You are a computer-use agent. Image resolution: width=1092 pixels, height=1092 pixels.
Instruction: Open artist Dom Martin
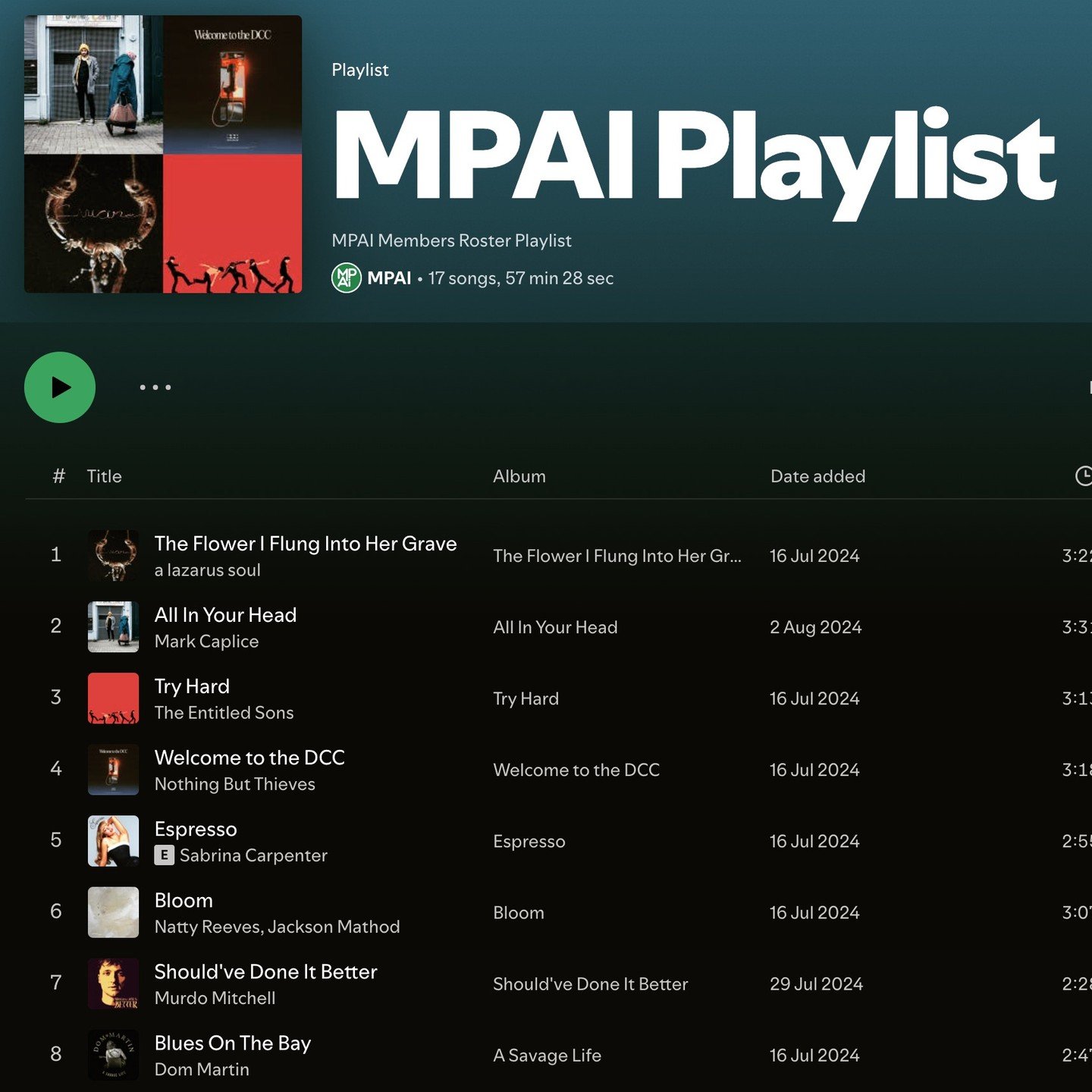(x=202, y=1069)
